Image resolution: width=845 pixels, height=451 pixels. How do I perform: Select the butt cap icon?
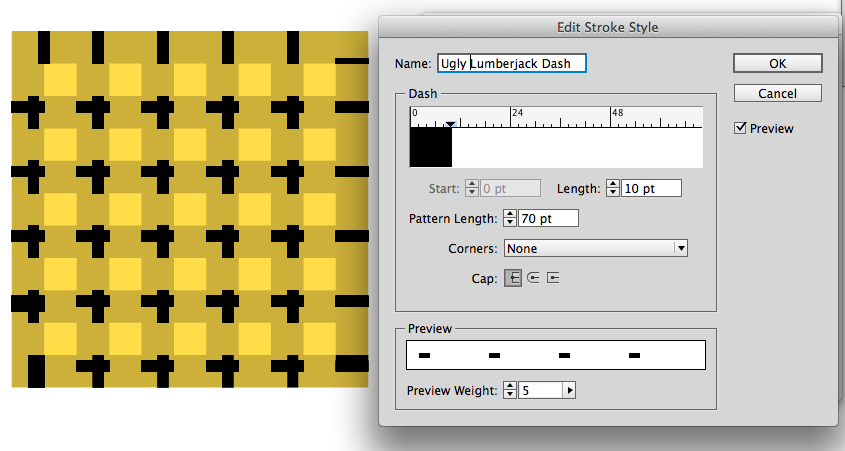tap(513, 278)
